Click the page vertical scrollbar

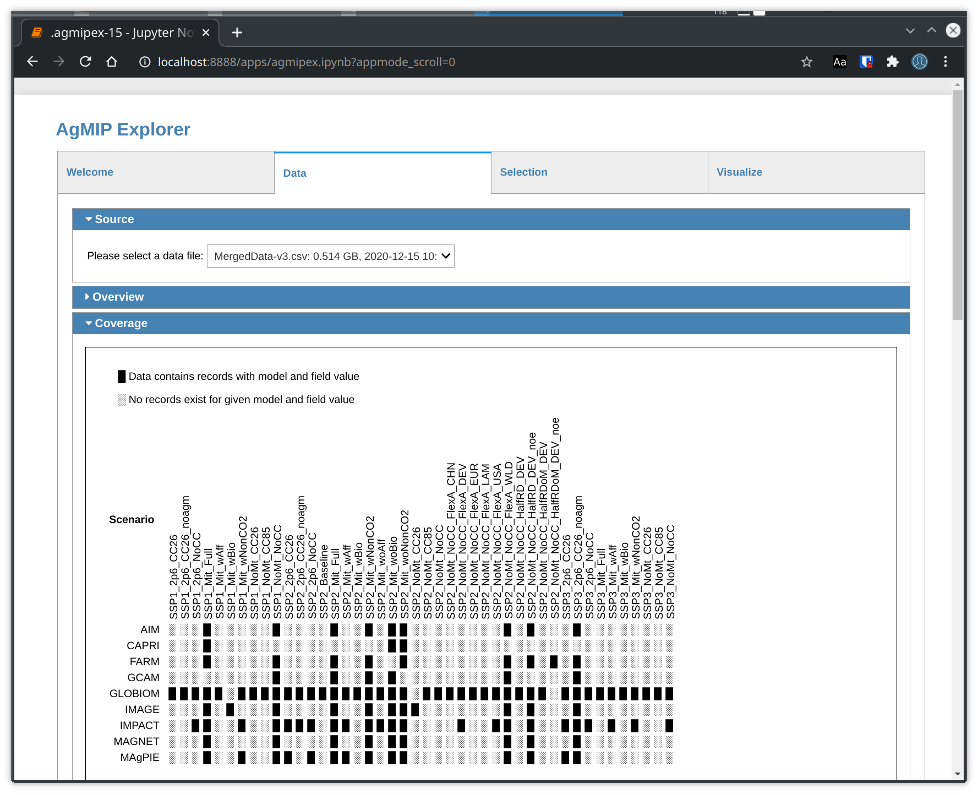[957, 250]
